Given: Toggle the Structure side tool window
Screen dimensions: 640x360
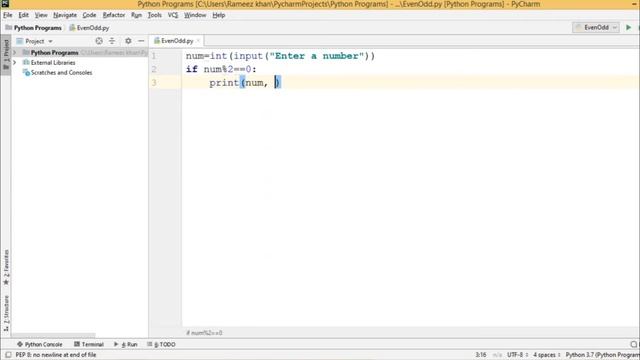Looking at the screenshot, I should pyautogui.click(x=6, y=313).
